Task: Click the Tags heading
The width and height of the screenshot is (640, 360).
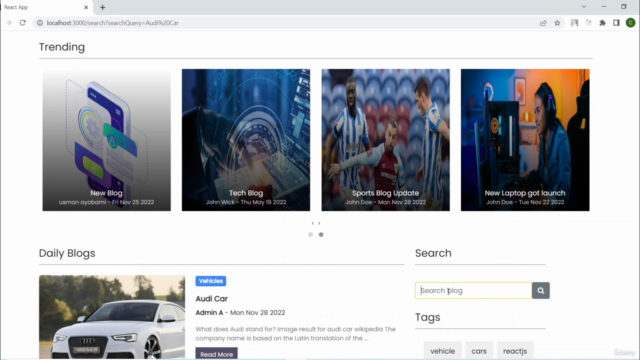Action: click(428, 317)
